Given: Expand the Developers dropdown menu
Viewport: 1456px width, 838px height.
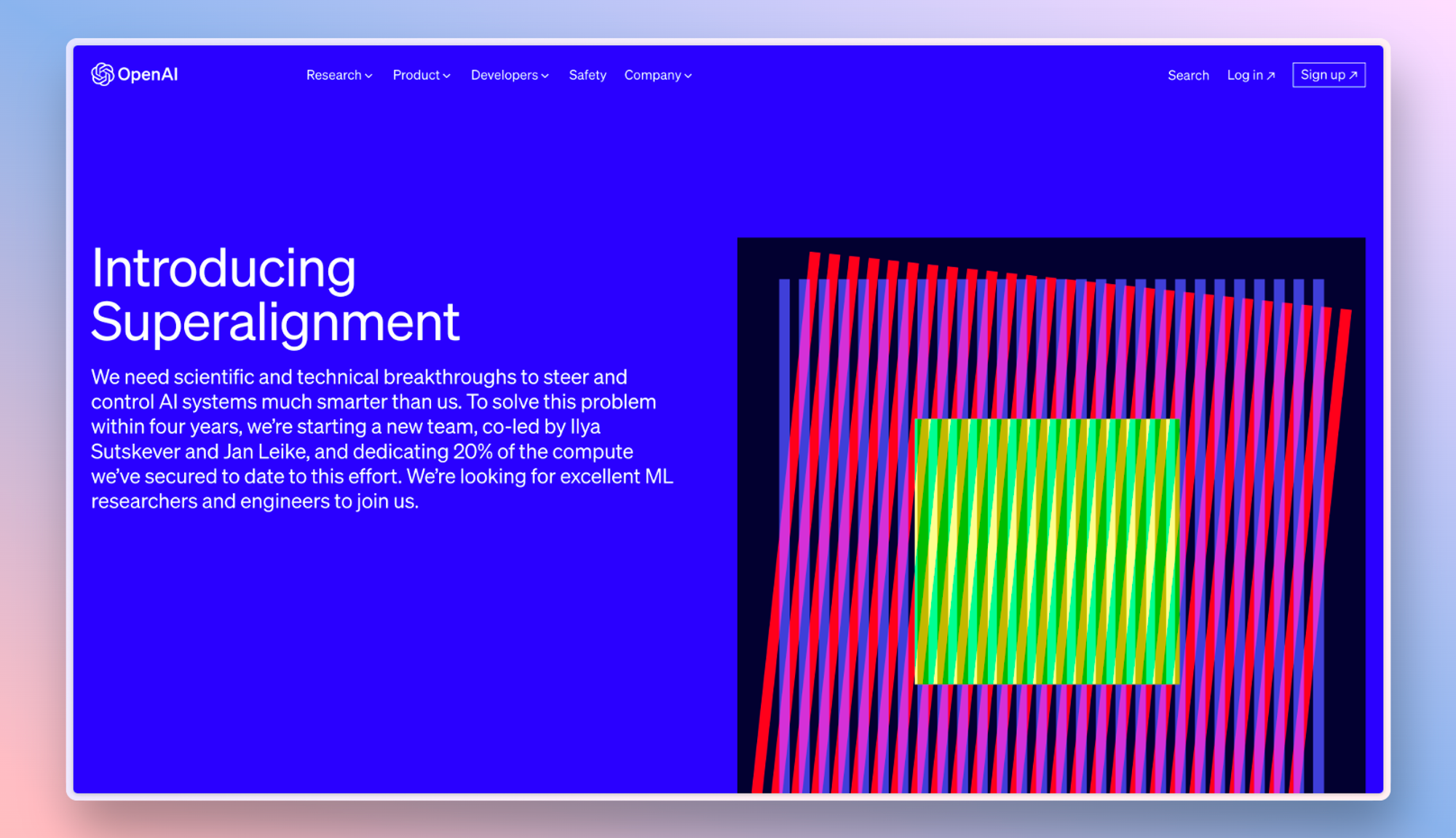Looking at the screenshot, I should tap(510, 75).
